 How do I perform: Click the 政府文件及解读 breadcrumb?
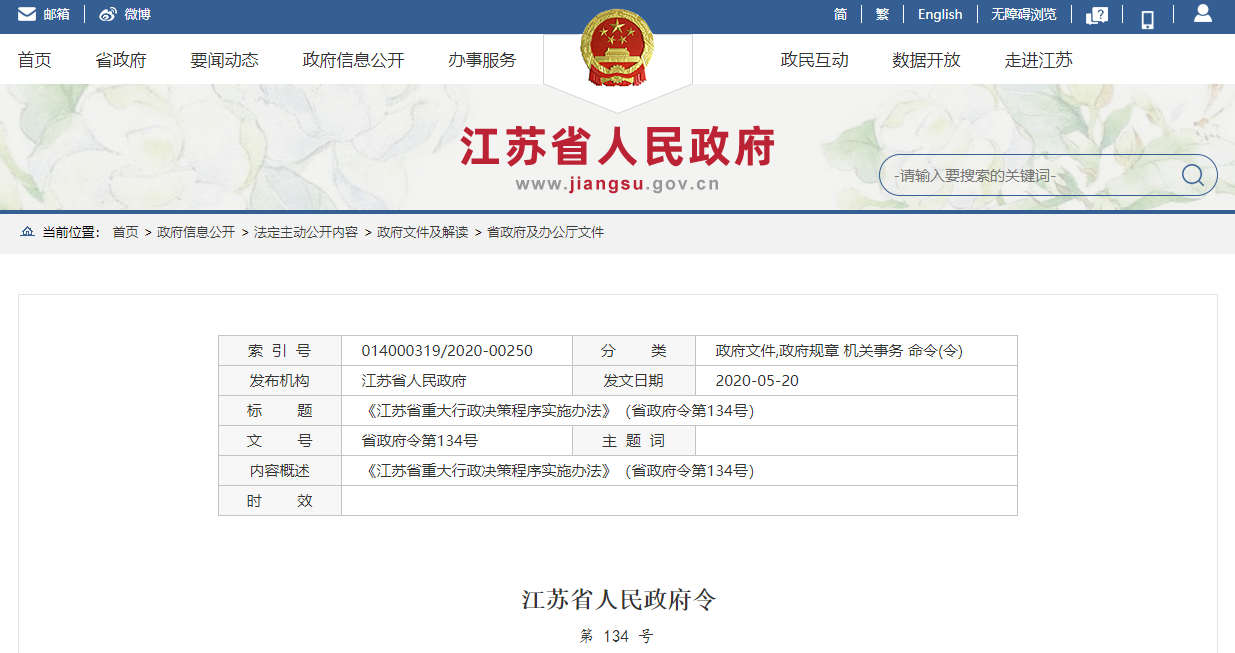click(x=422, y=232)
